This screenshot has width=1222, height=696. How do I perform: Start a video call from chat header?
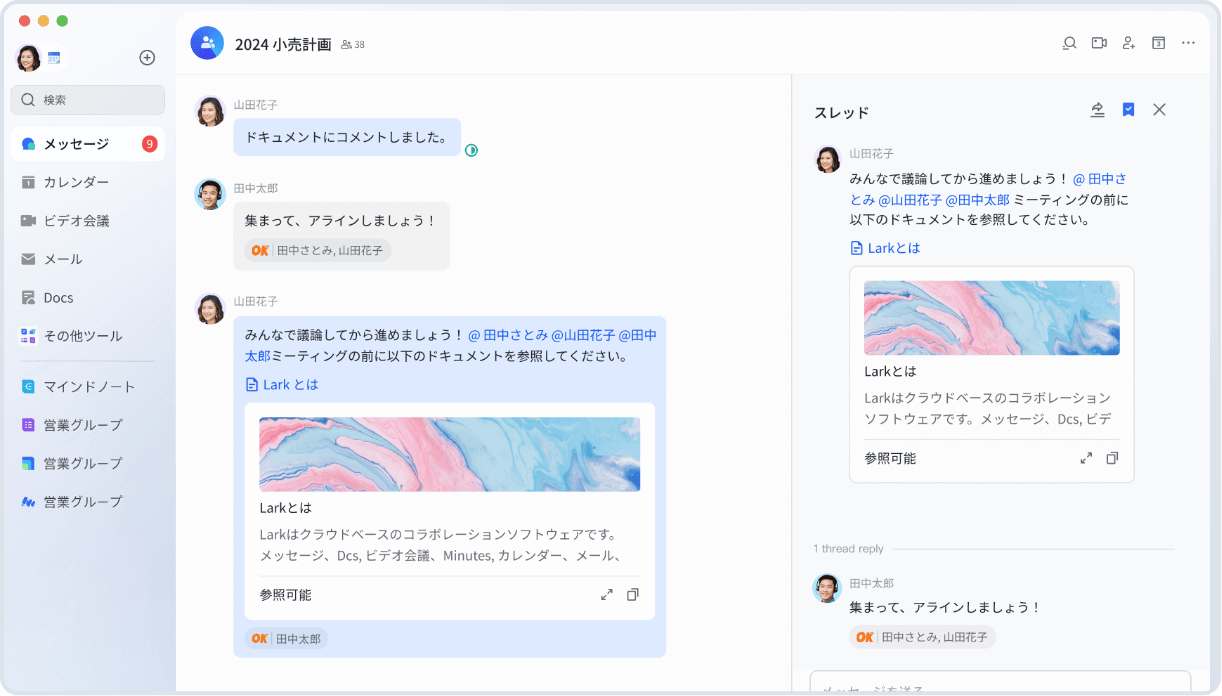pyautogui.click(x=1099, y=43)
